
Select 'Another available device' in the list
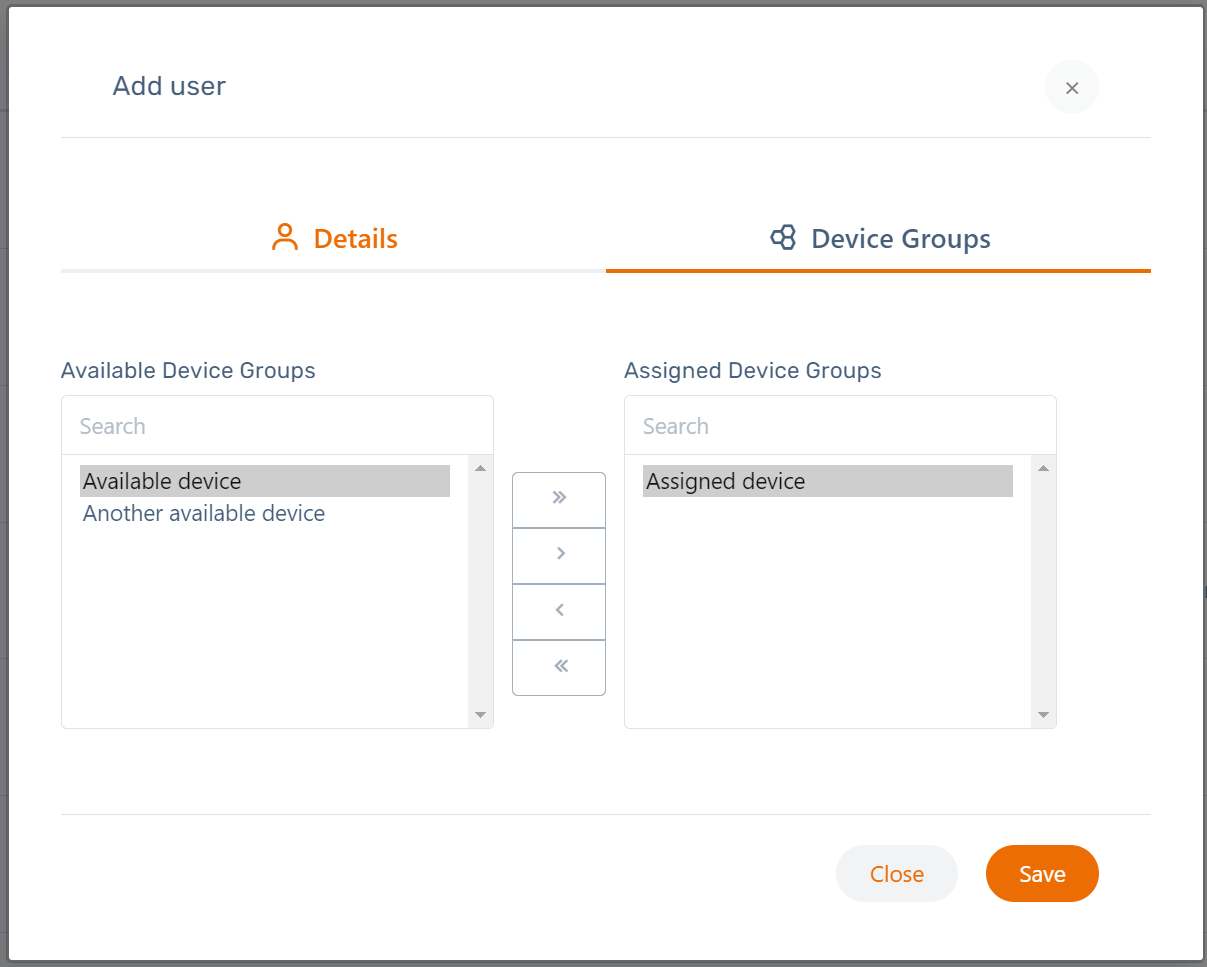pyautogui.click(x=204, y=513)
